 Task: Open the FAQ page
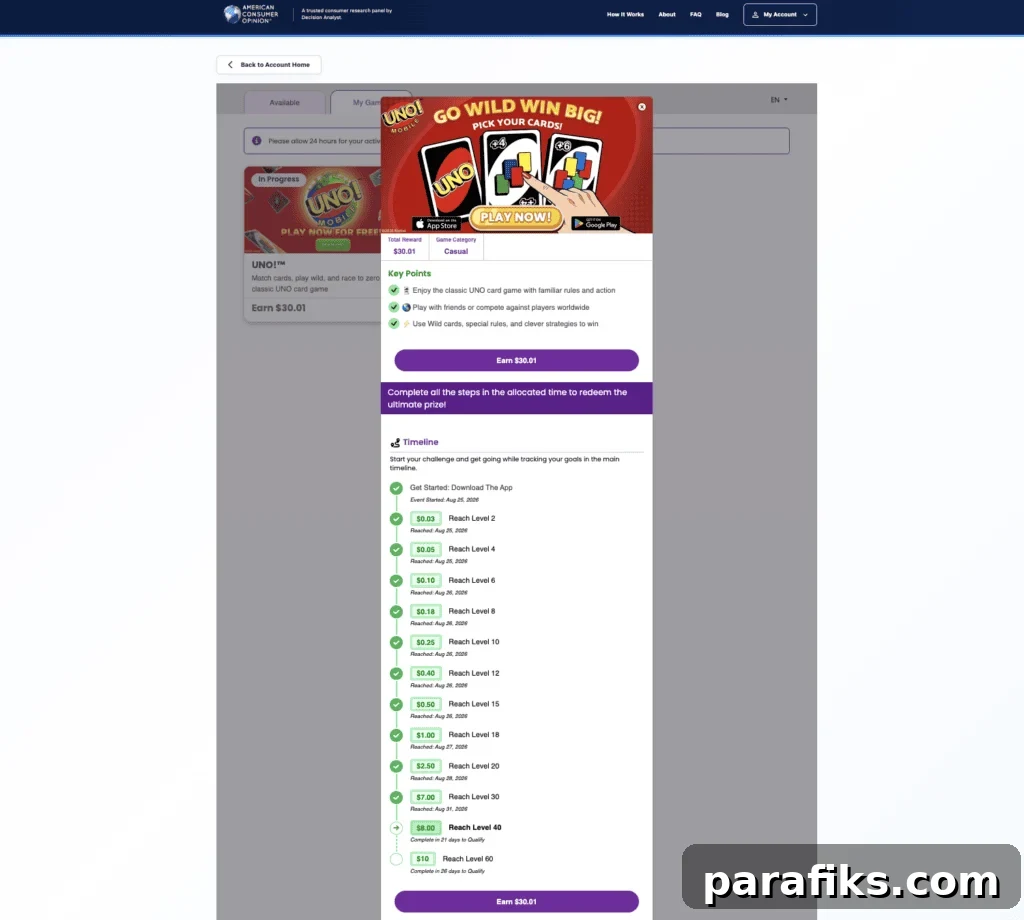pos(696,14)
